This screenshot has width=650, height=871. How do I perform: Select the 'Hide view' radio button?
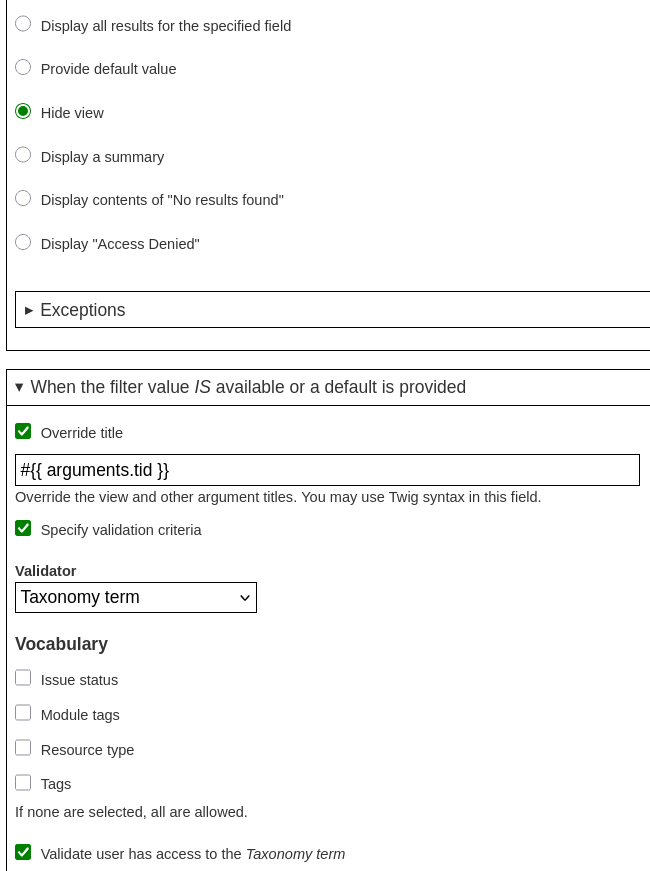[x=23, y=111]
